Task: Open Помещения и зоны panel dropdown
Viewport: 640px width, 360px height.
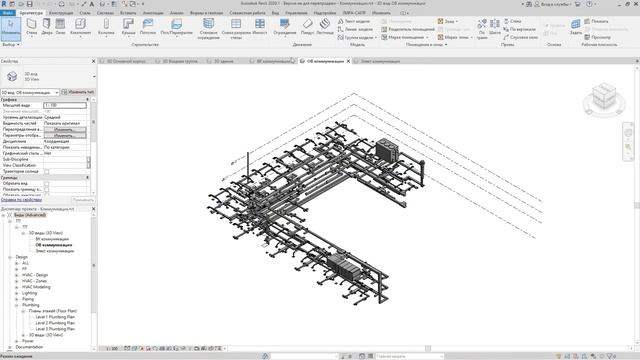Action: [426, 44]
